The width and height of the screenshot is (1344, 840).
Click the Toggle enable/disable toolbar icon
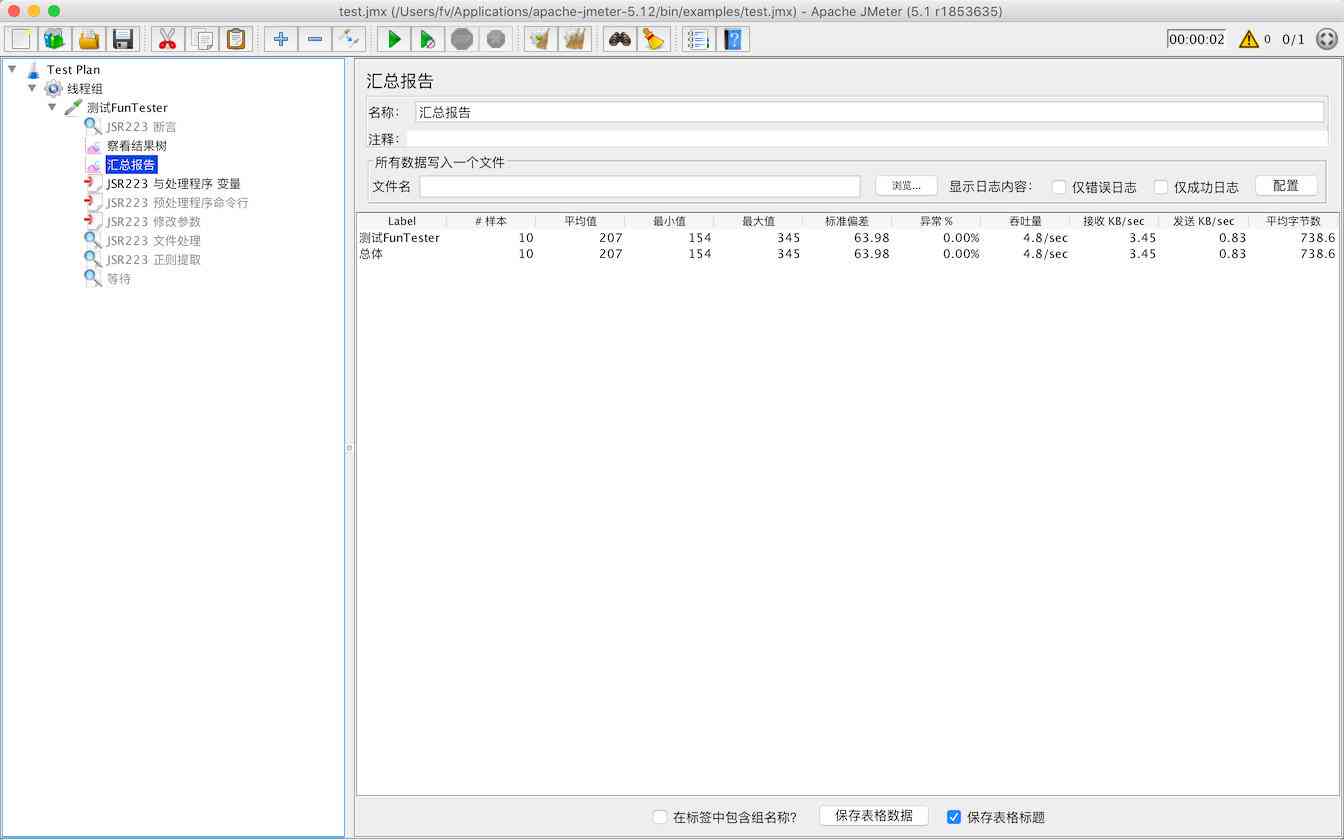point(349,39)
